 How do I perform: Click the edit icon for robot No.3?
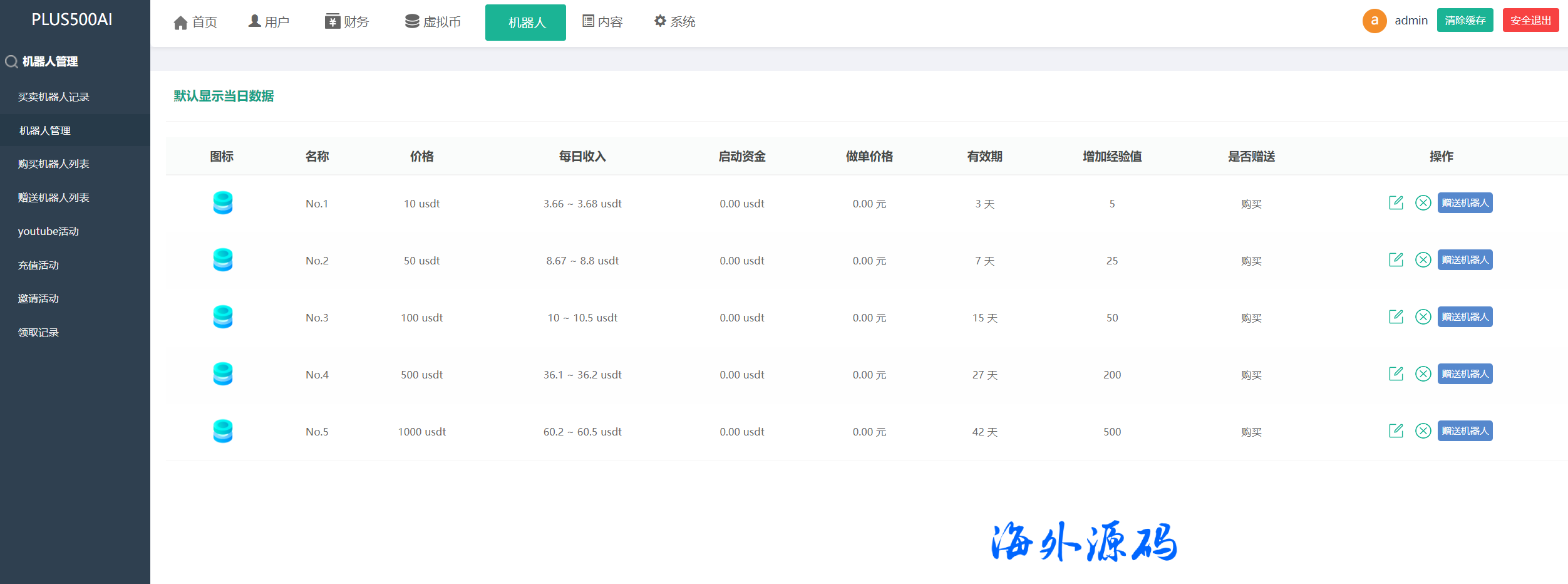[1396, 317]
